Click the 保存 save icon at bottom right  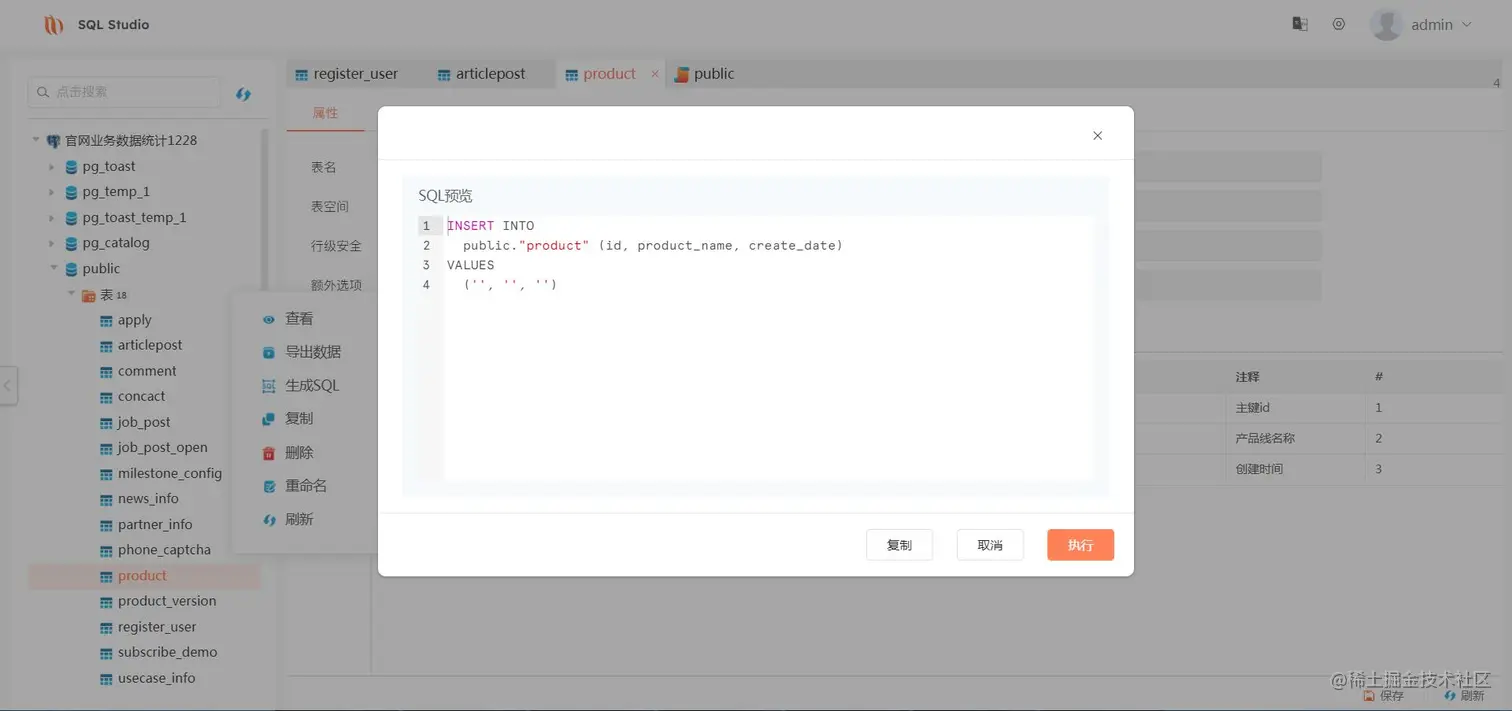1368,695
